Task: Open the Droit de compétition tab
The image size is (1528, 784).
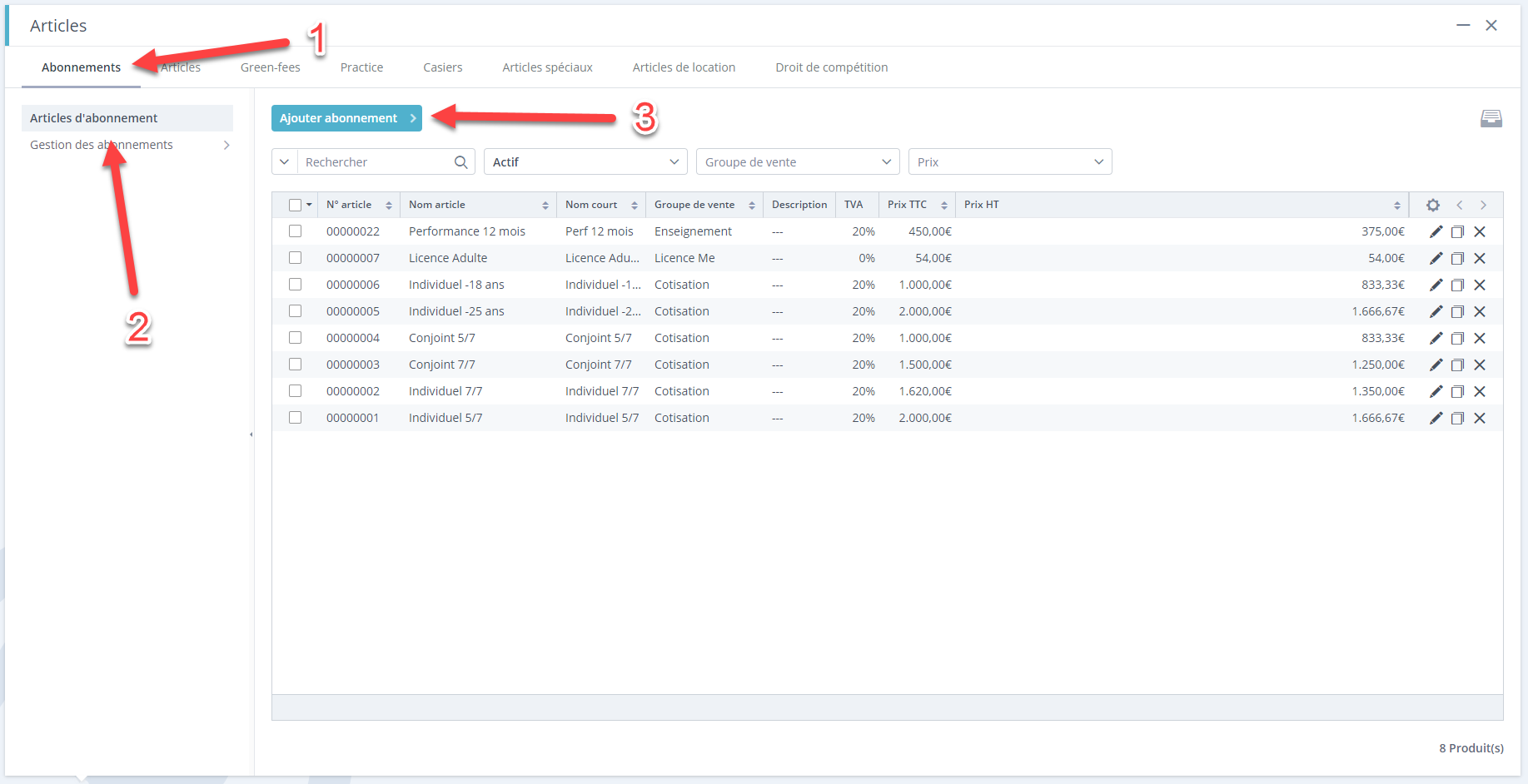Action: point(831,67)
